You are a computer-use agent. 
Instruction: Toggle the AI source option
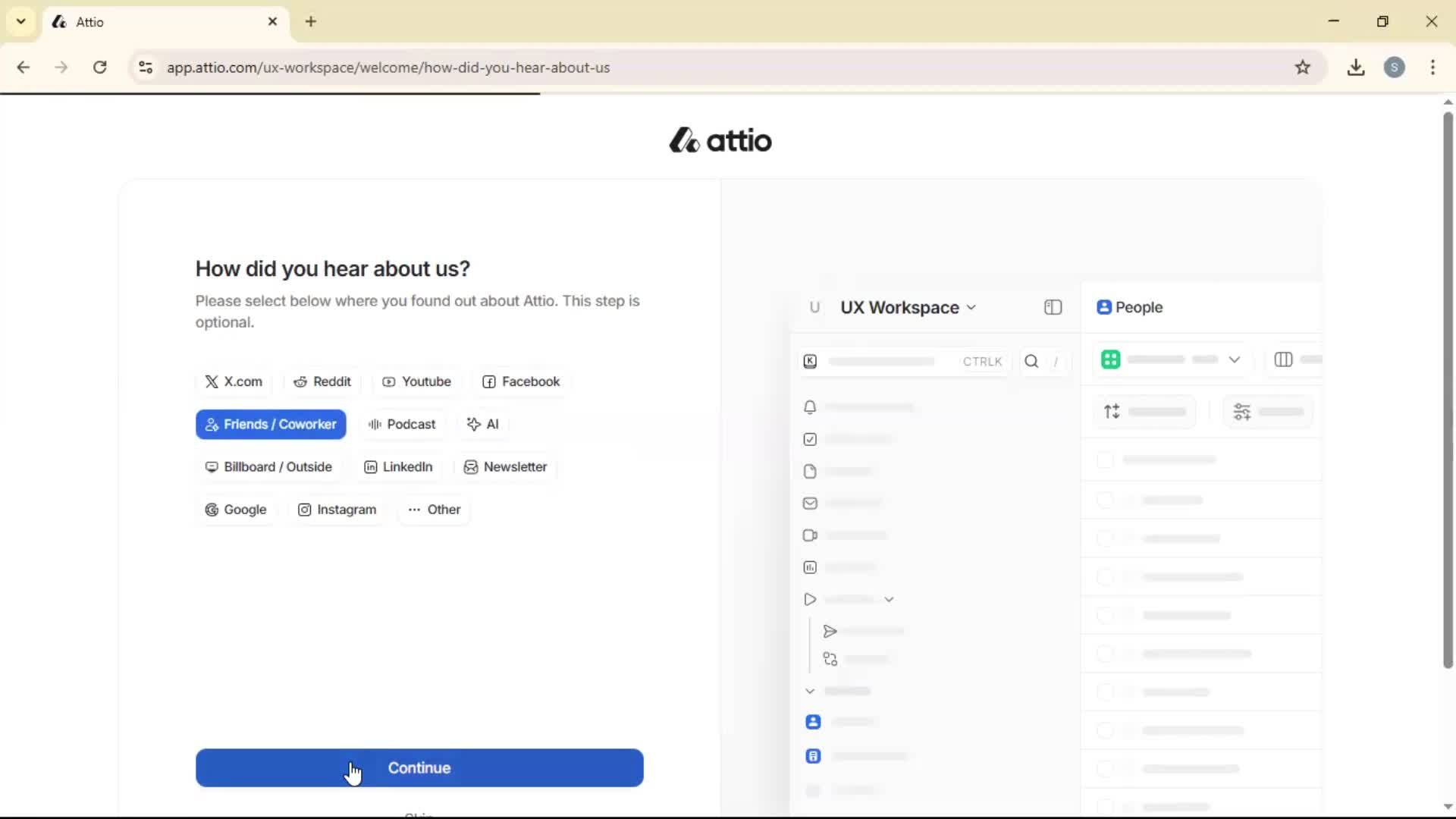[483, 424]
